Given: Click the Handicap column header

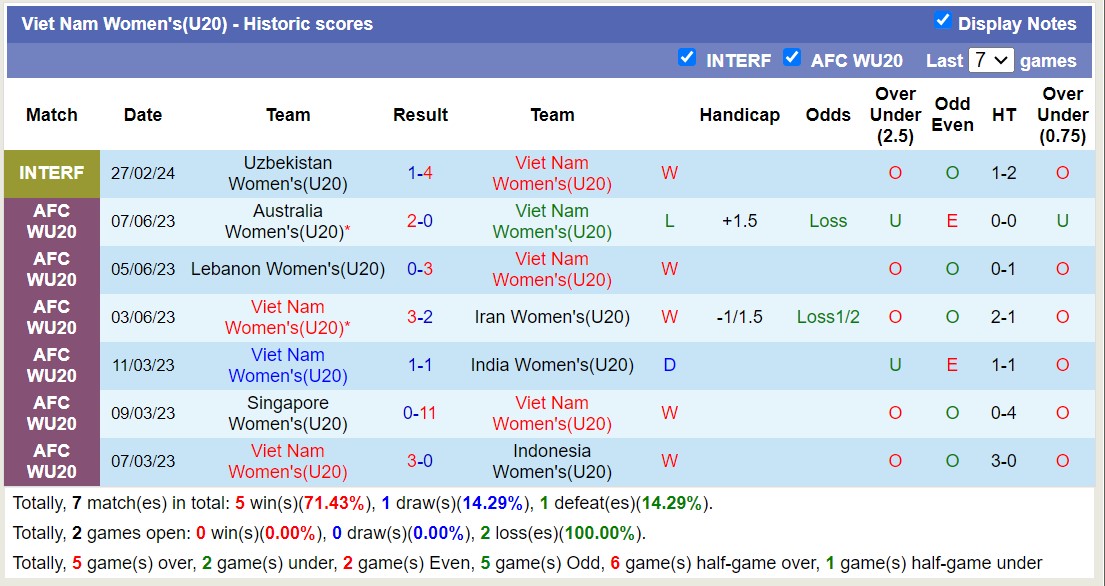Looking at the screenshot, I should [x=739, y=115].
